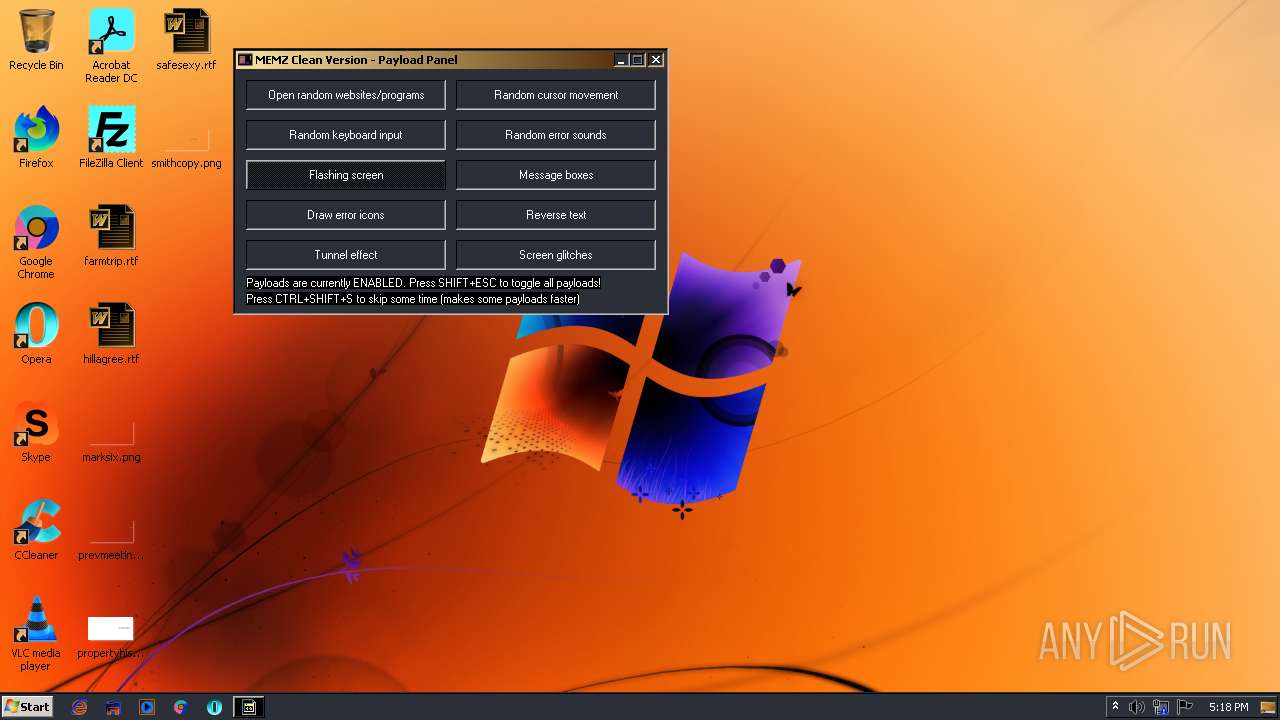Open the Start menu
The height and width of the screenshot is (720, 1280).
(27, 707)
